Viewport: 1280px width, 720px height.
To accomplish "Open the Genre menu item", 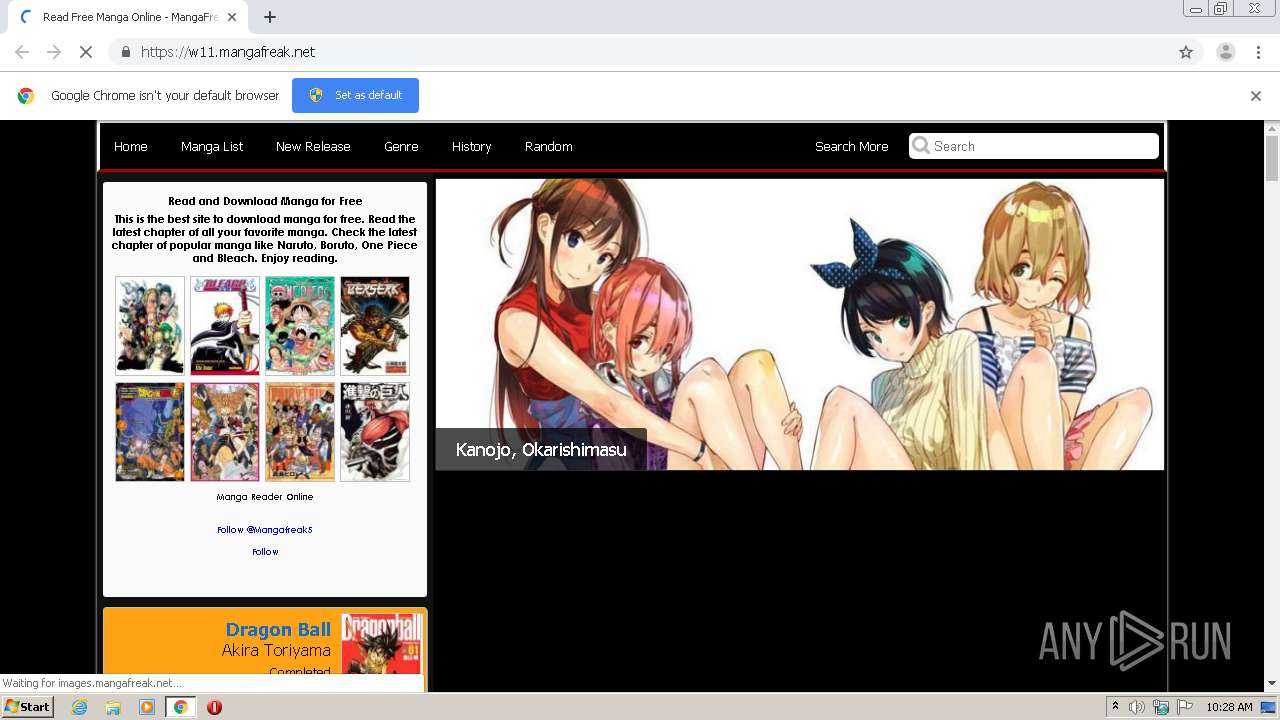I will pyautogui.click(x=401, y=146).
